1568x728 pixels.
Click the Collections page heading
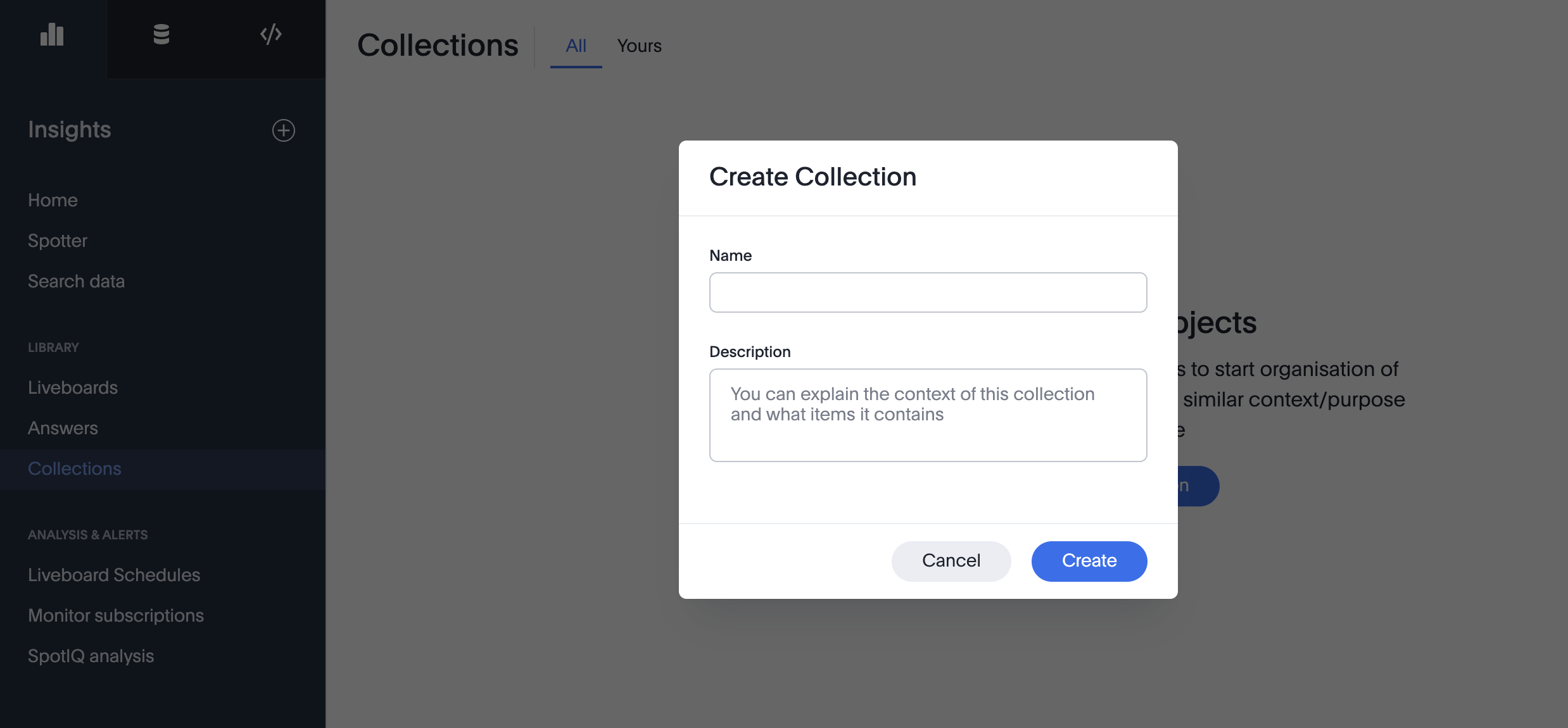tap(438, 46)
